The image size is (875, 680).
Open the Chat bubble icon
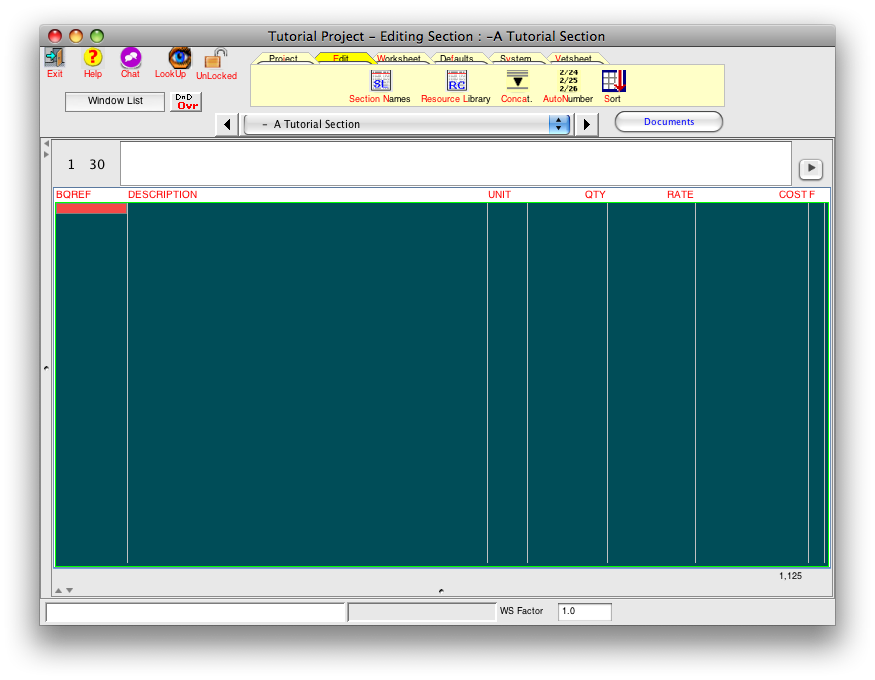(131, 57)
